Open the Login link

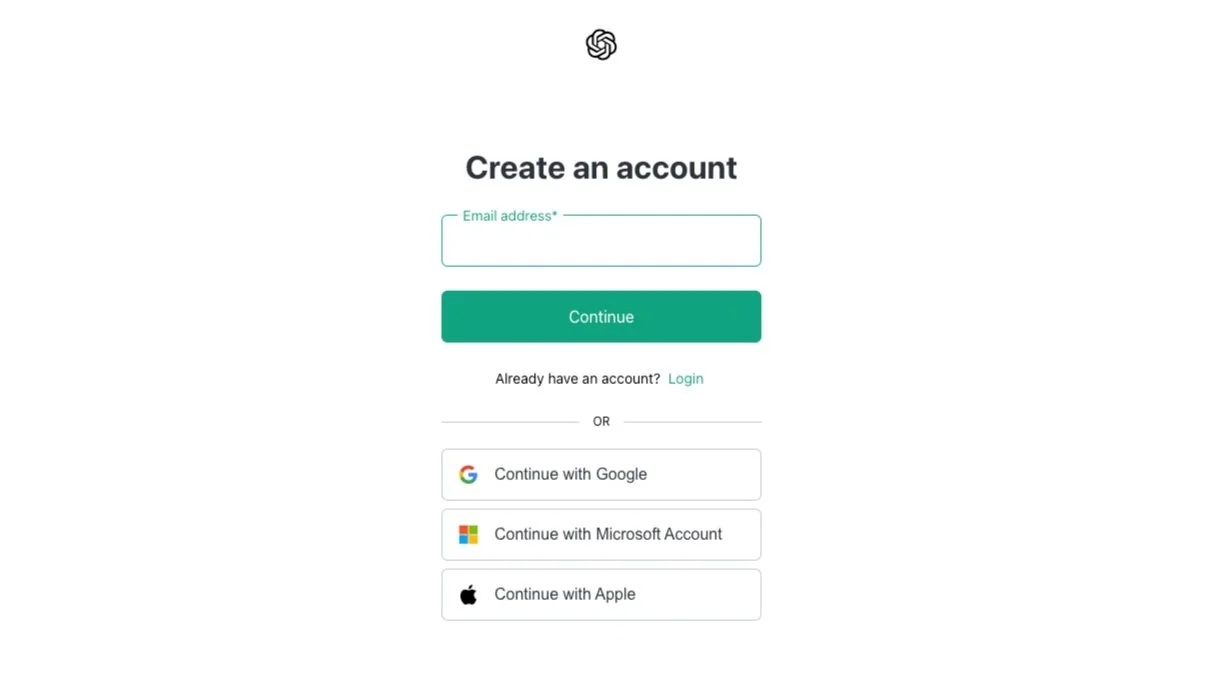686,378
